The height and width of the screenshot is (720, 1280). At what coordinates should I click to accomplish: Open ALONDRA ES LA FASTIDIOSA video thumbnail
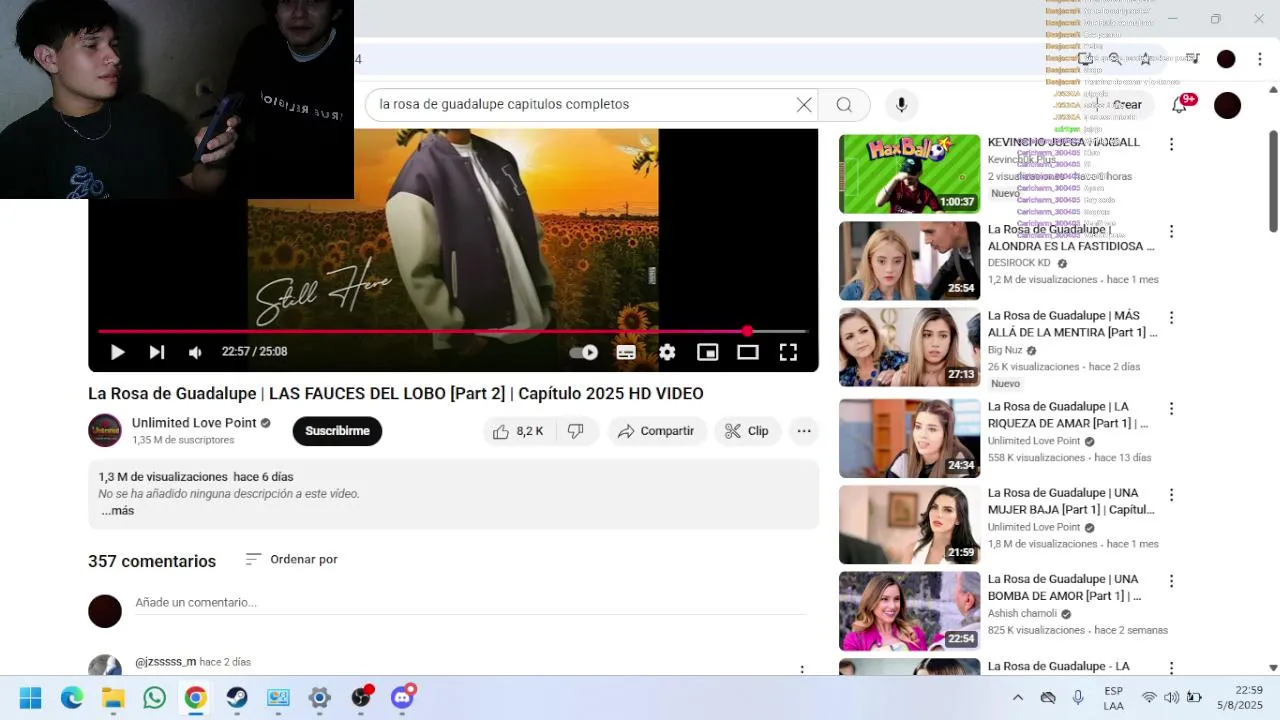coord(909,261)
